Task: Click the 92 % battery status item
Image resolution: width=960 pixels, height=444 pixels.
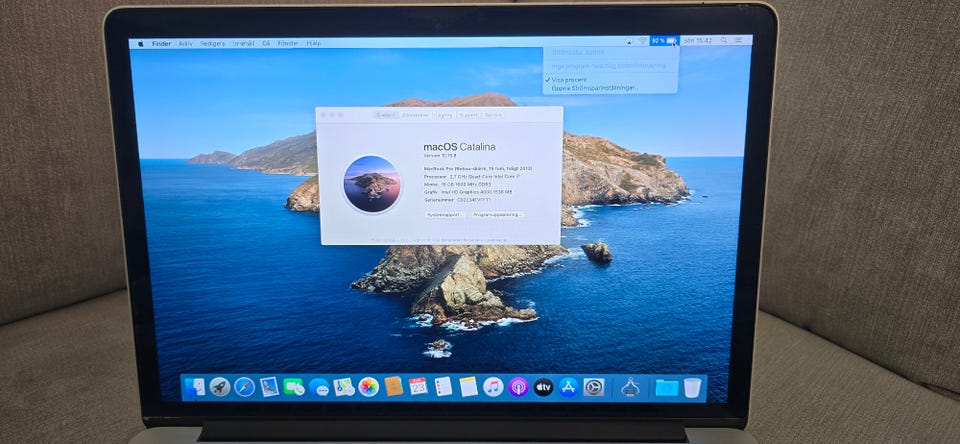Action: 664,41
